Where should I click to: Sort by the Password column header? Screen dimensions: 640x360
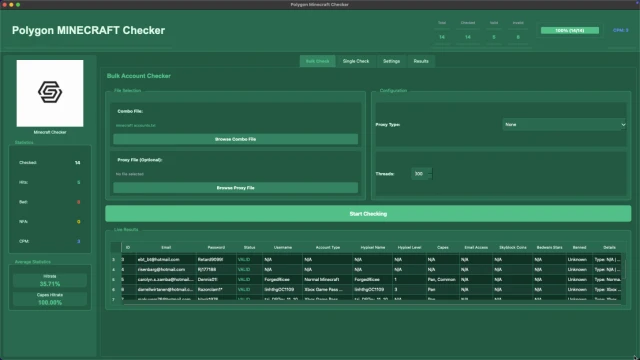point(216,247)
